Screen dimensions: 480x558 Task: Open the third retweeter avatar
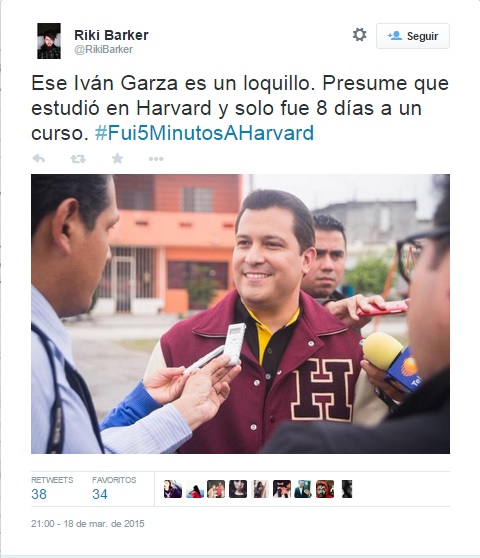(216, 489)
